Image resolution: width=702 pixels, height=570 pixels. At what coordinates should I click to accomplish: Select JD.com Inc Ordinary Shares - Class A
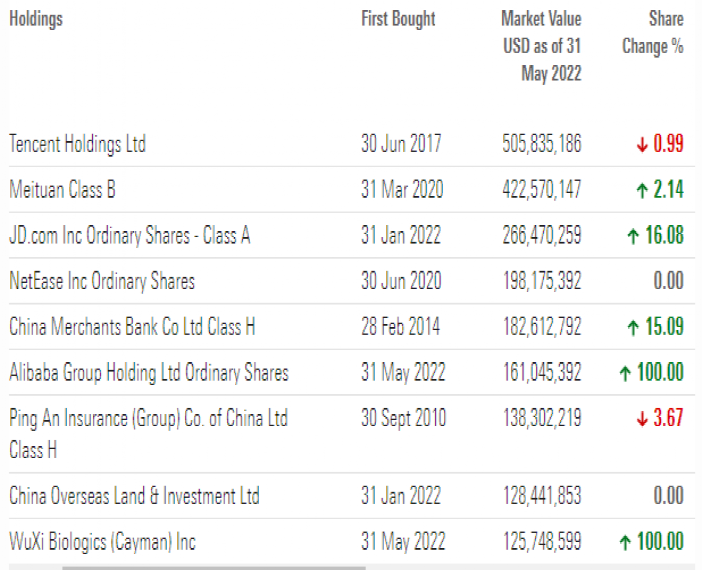click(130, 236)
